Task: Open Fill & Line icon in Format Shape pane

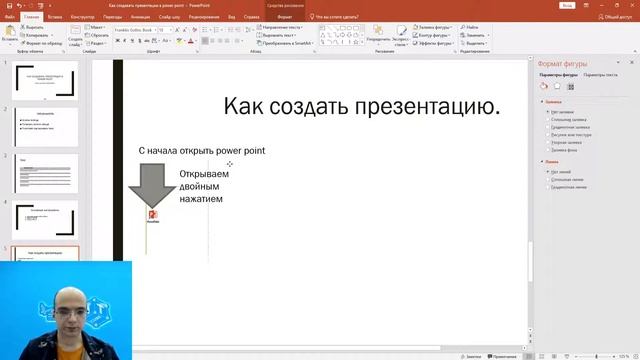Action: (544, 86)
